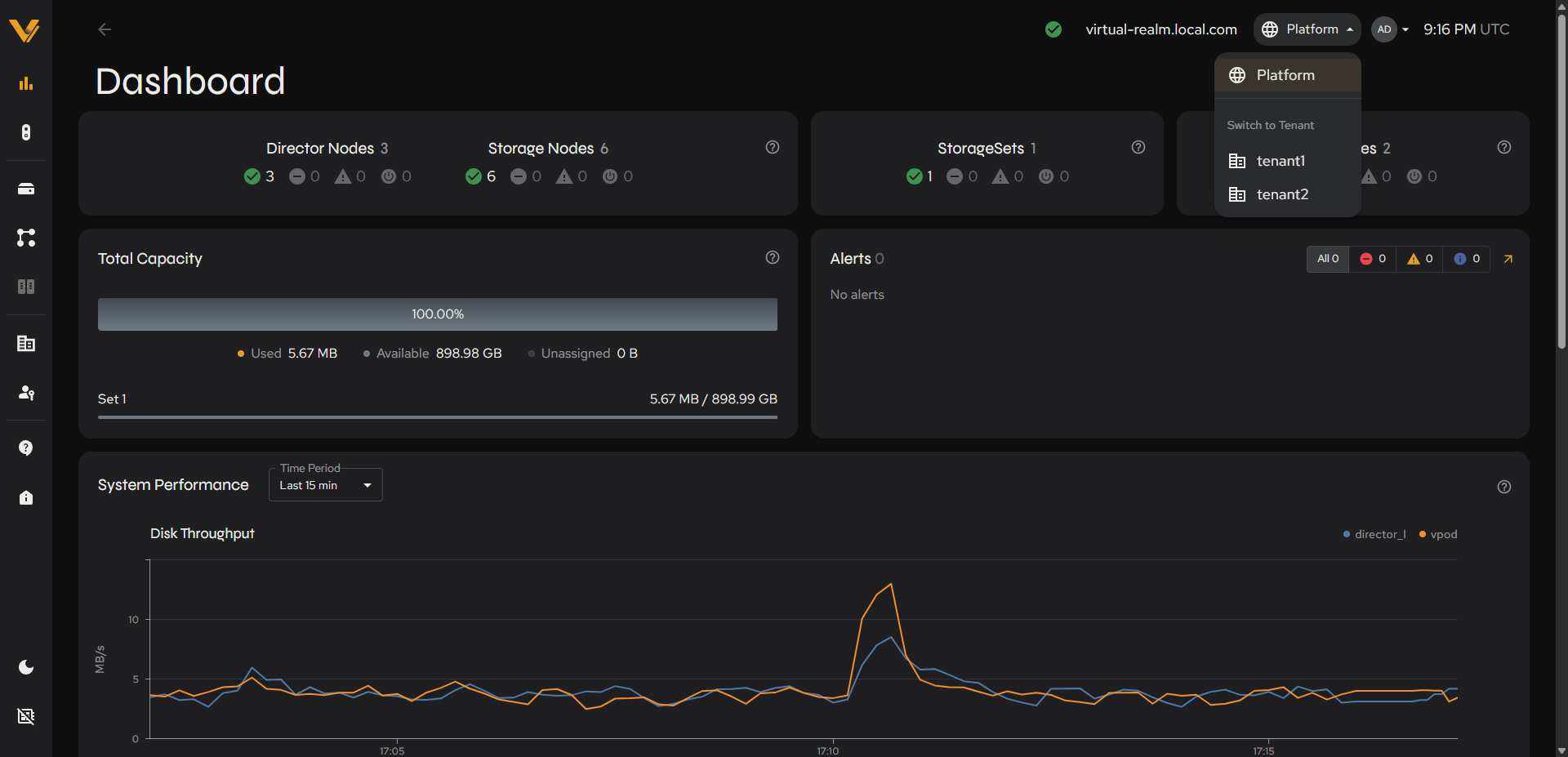1568x757 pixels.
Task: Open the Time Period Last 15 min dropdown
Action: [x=326, y=485]
